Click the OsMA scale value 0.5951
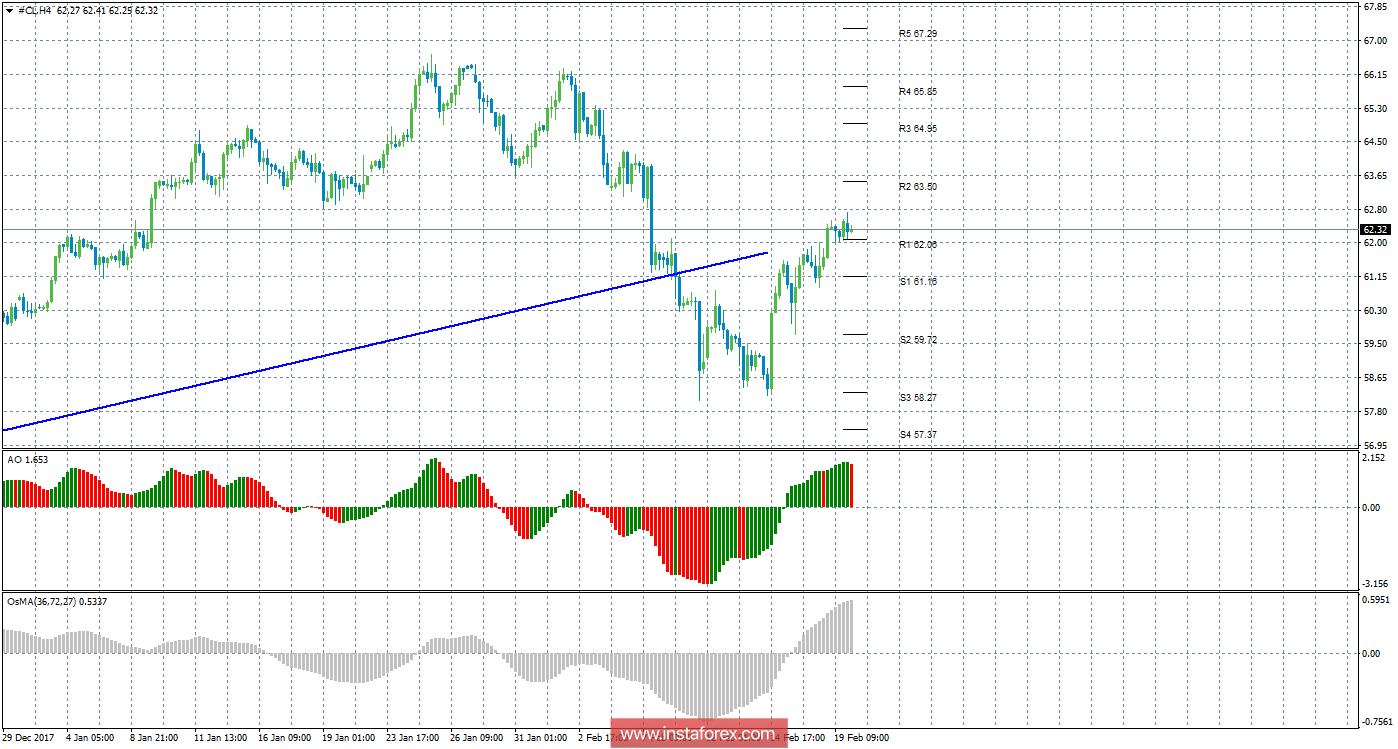1398x749 pixels. point(1374,601)
